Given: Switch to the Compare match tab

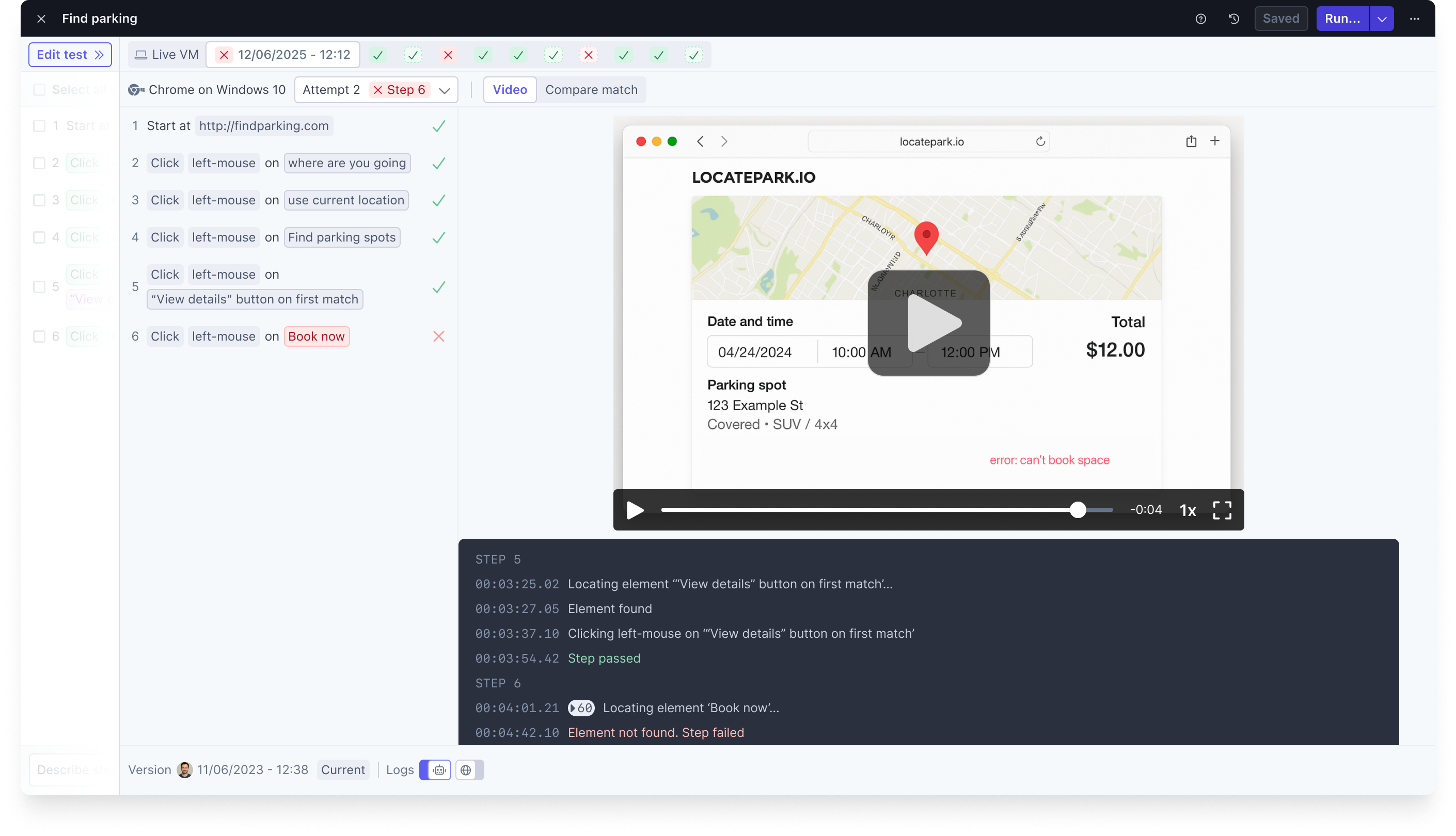Looking at the screenshot, I should coord(591,90).
